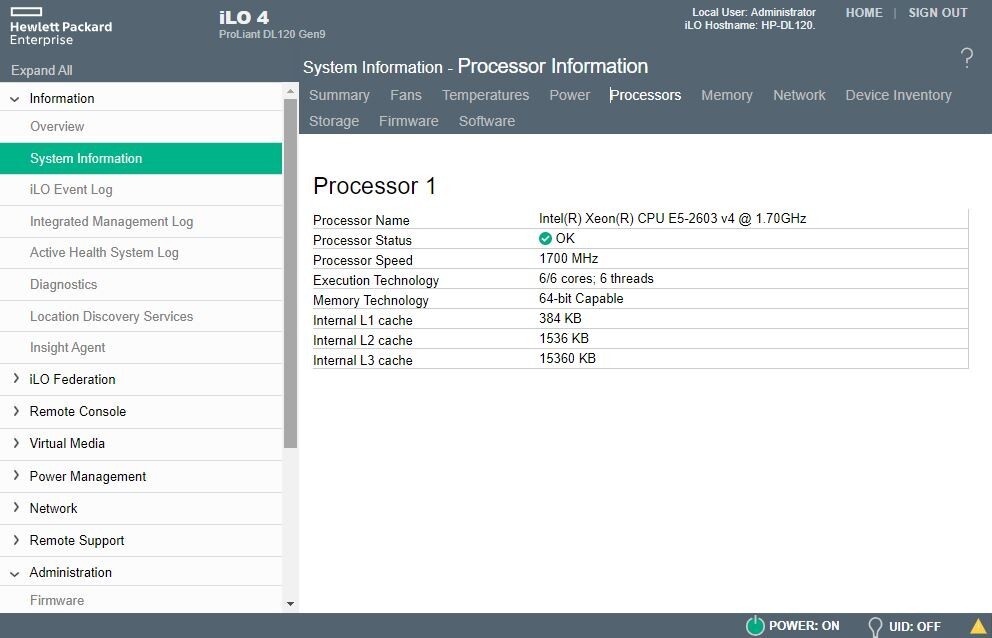Open the Summary tab
Image resolution: width=992 pixels, height=638 pixels.
339,95
